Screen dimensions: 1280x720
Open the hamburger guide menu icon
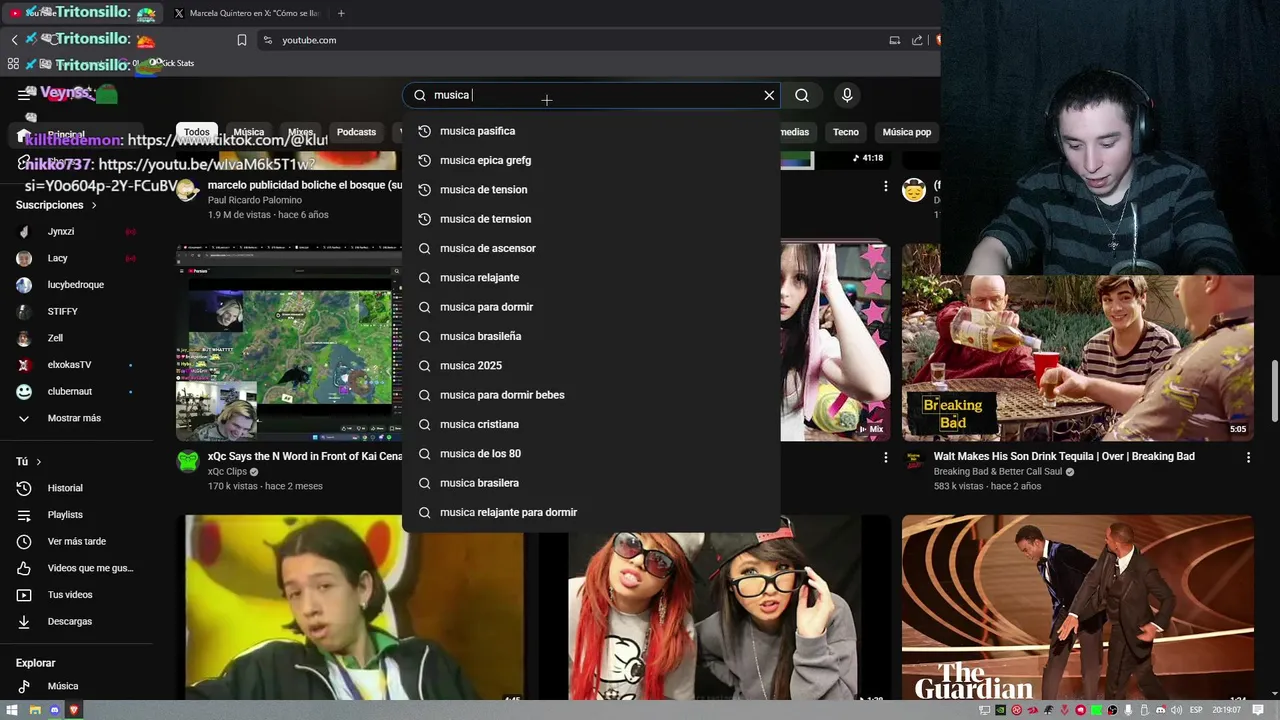click(24, 95)
